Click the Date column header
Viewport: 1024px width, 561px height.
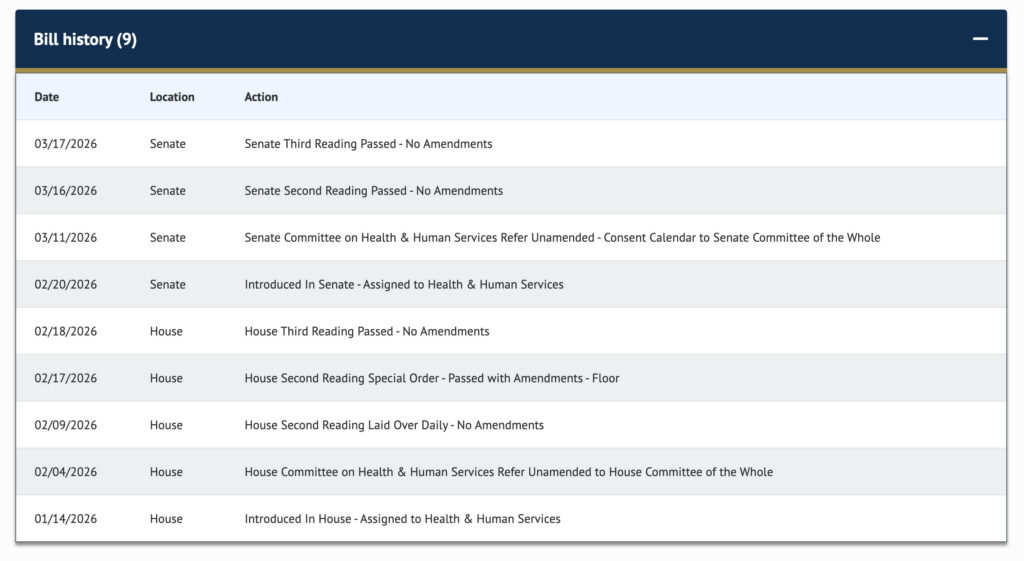47,97
